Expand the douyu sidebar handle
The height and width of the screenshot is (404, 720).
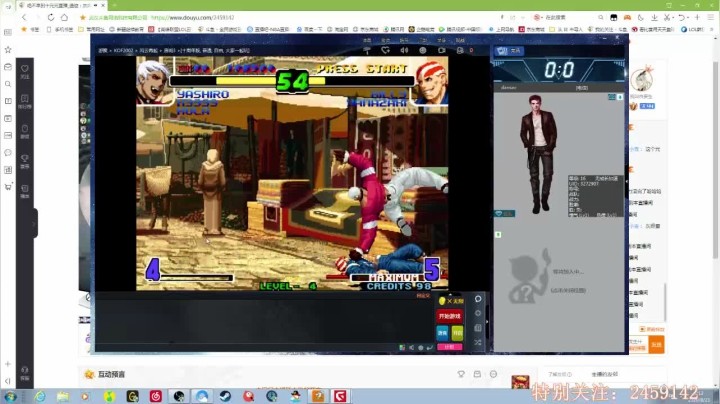(34, 224)
